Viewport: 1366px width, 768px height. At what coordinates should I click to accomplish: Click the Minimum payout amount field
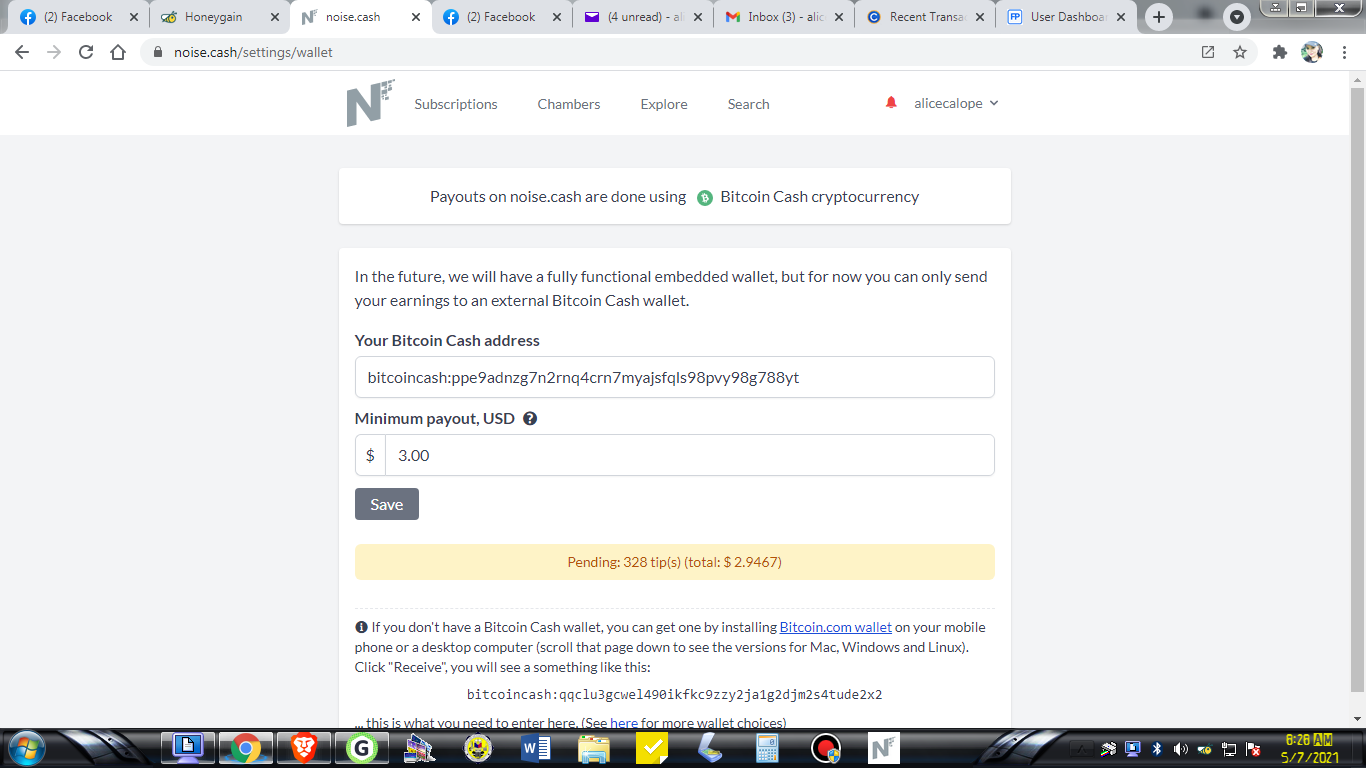click(690, 455)
